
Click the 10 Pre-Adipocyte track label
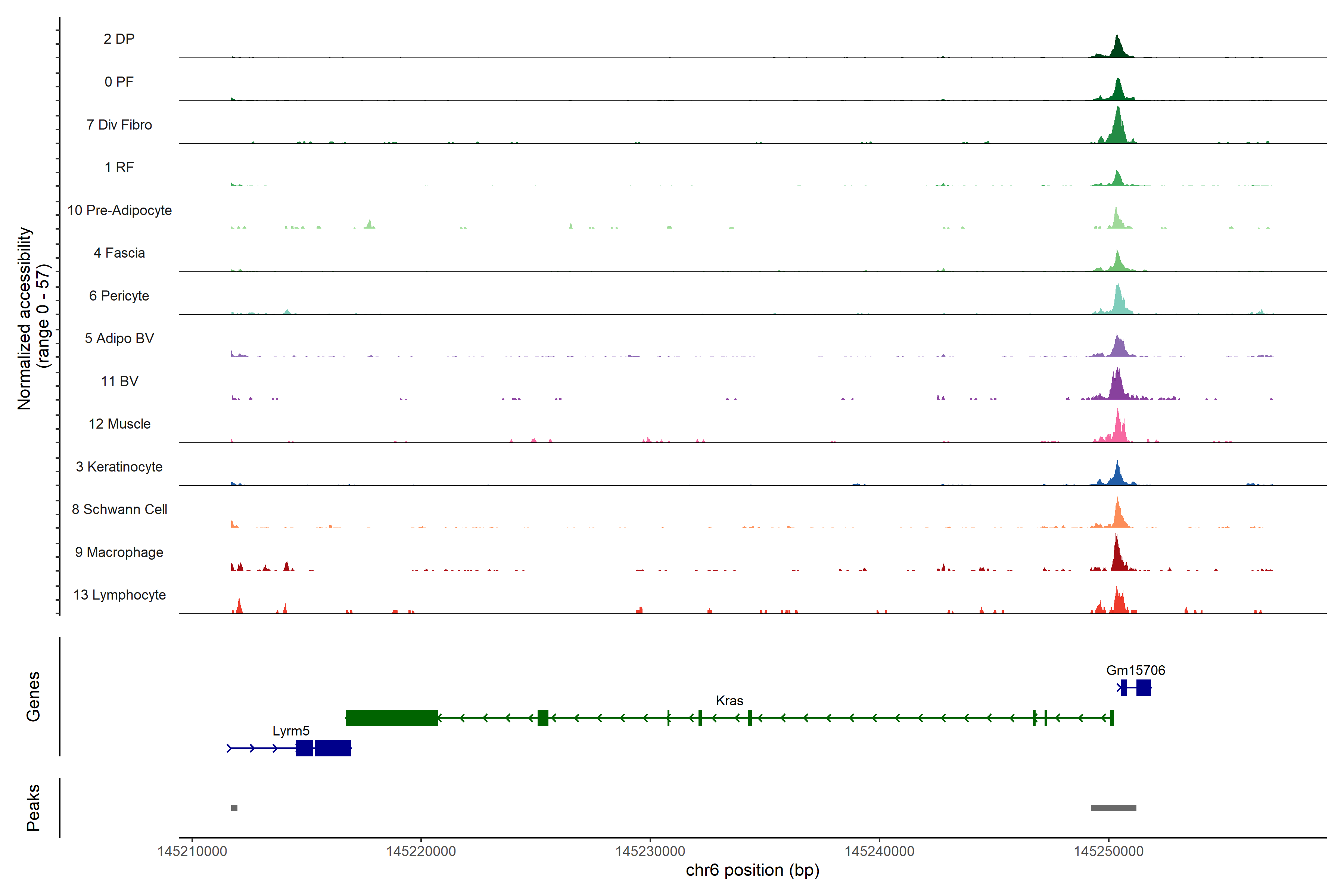coord(119,210)
